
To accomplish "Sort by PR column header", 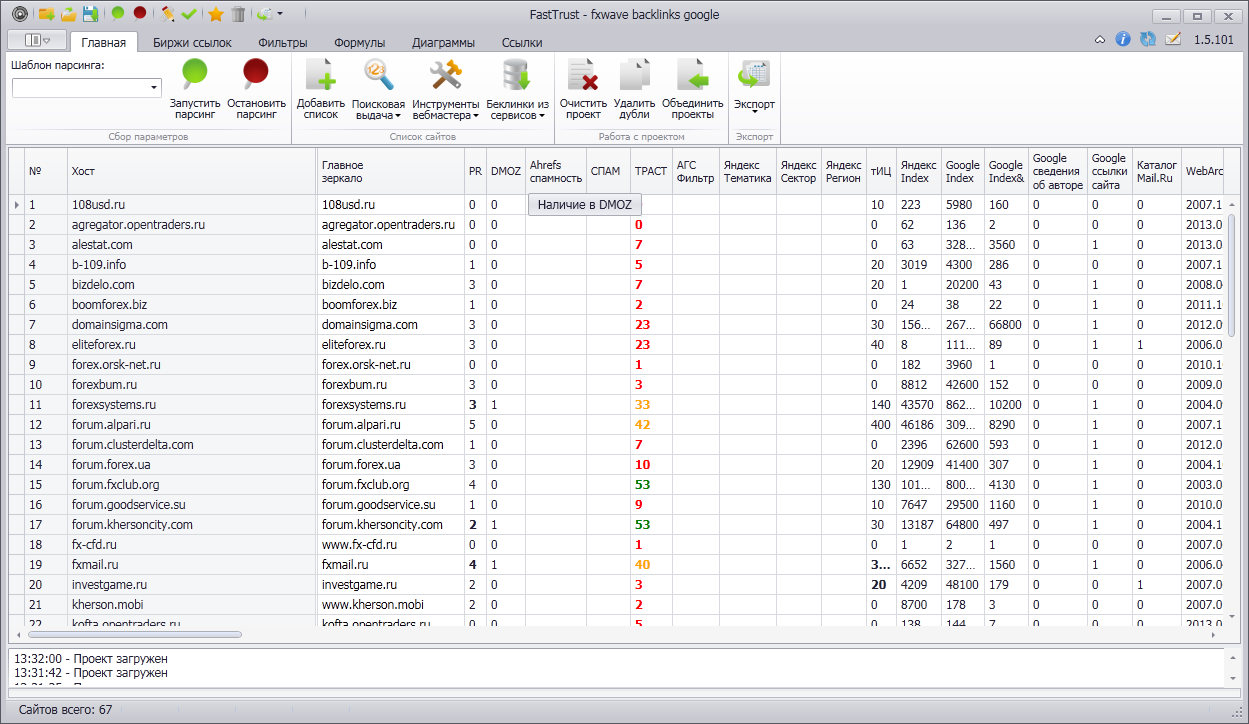I will 475,171.
